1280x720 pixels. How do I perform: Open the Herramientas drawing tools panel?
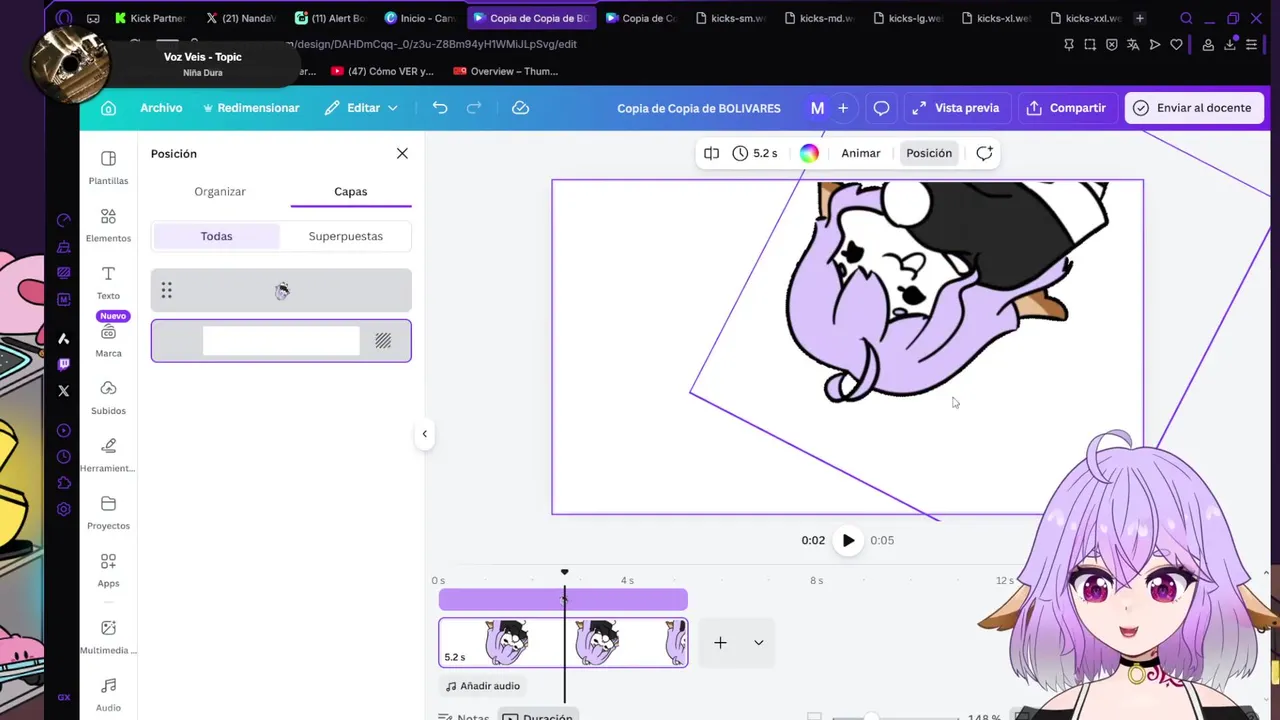(108, 455)
